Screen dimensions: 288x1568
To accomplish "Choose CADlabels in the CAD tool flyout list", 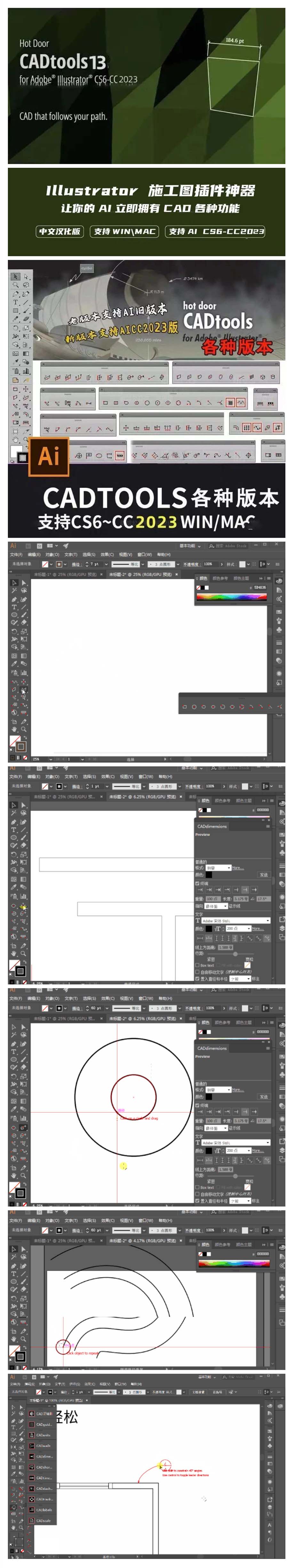I will coord(41,1510).
